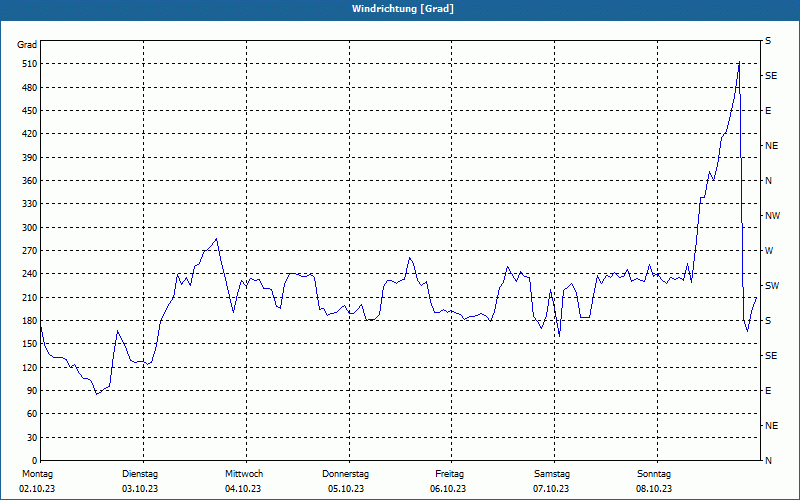Pick the 360 degree axis label
Viewport: 800px width, 500px height.
coord(30,181)
